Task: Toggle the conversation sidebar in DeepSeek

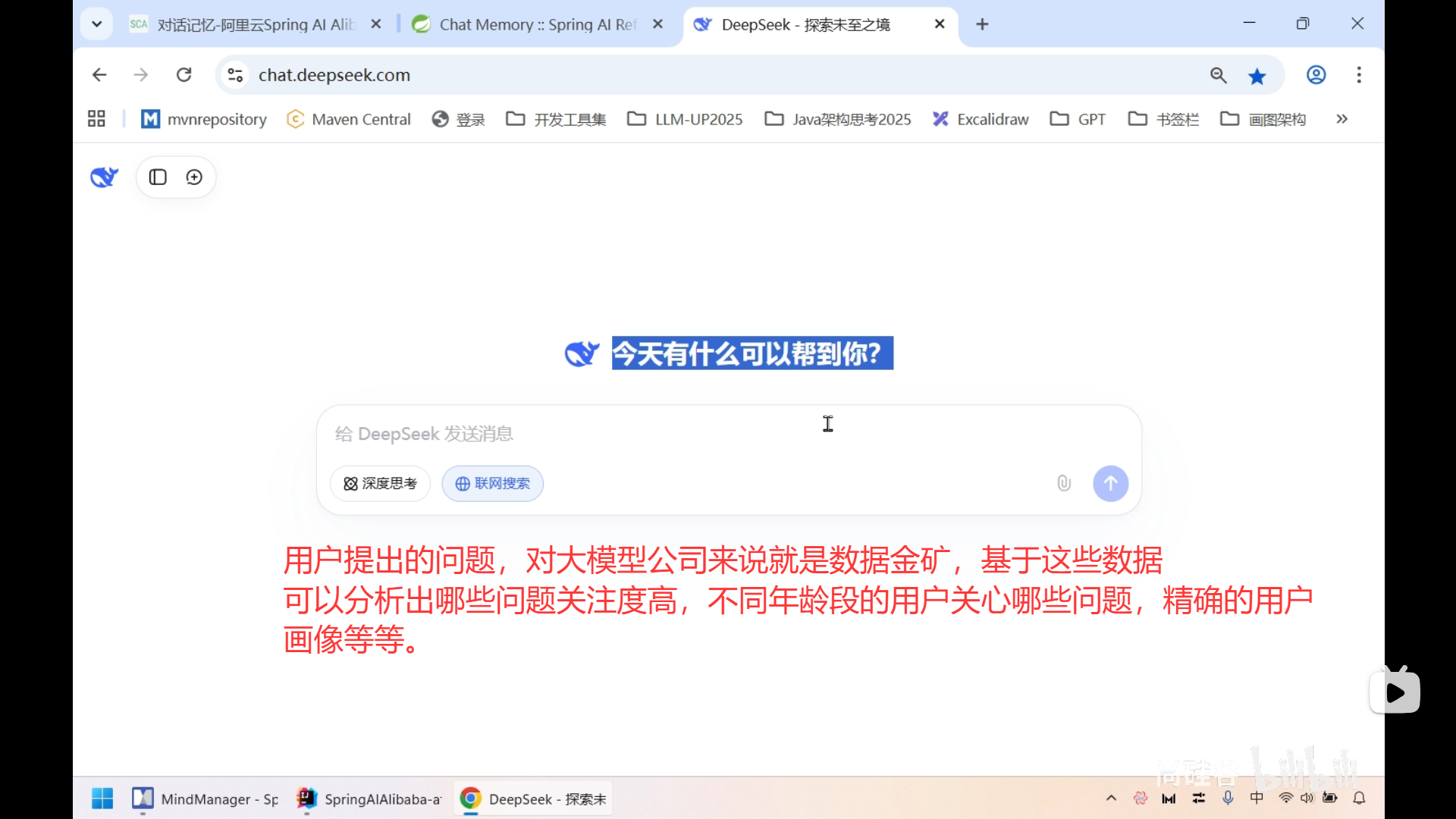Action: click(x=157, y=177)
